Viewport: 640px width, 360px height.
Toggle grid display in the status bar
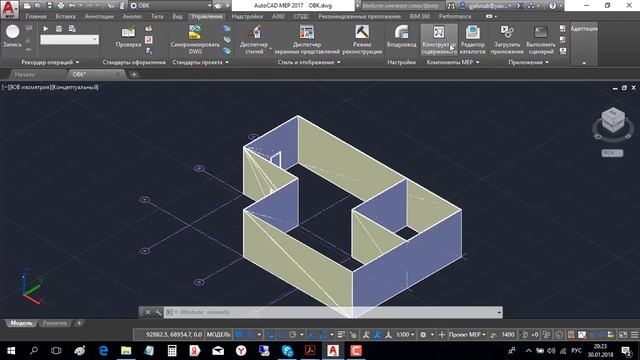point(239,335)
